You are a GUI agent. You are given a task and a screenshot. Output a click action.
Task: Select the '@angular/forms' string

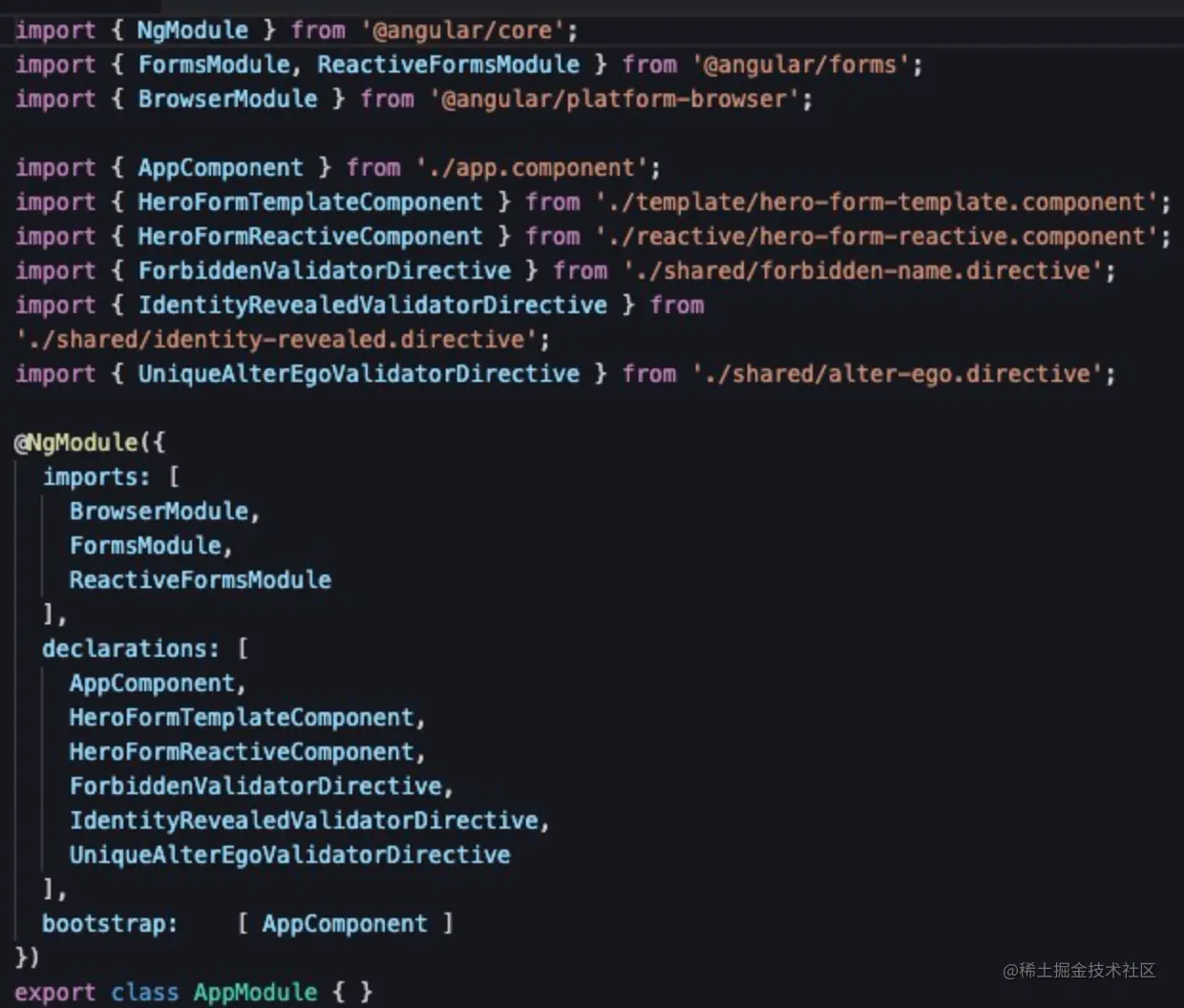tap(800, 65)
